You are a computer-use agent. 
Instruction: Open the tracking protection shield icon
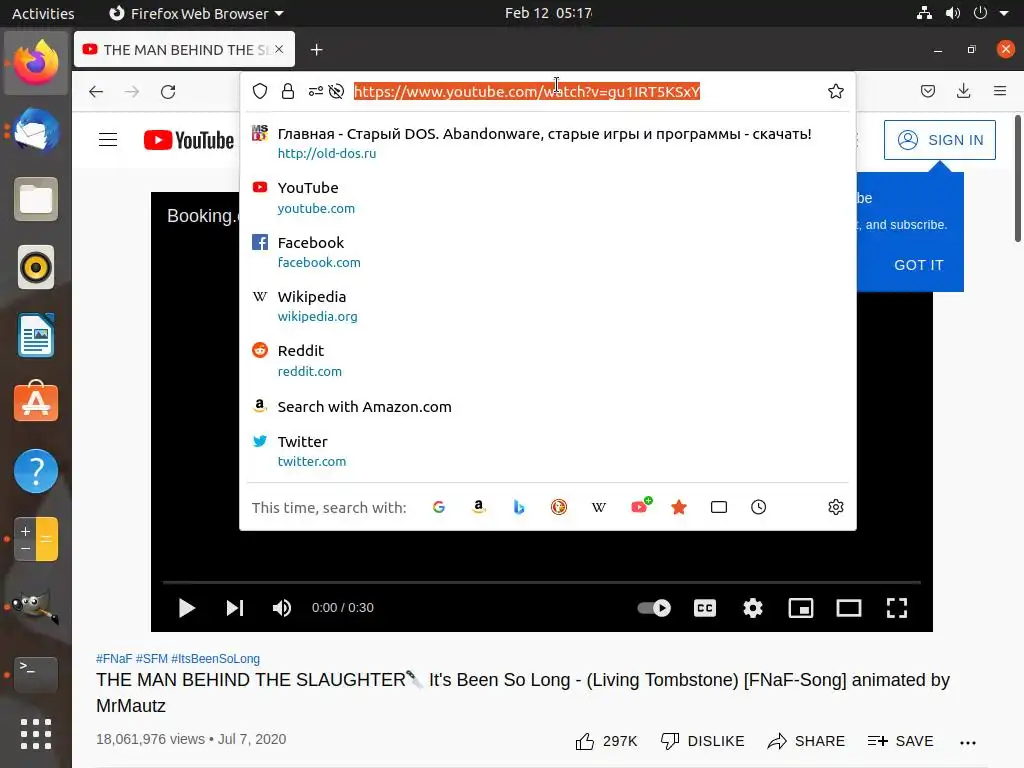point(260,91)
